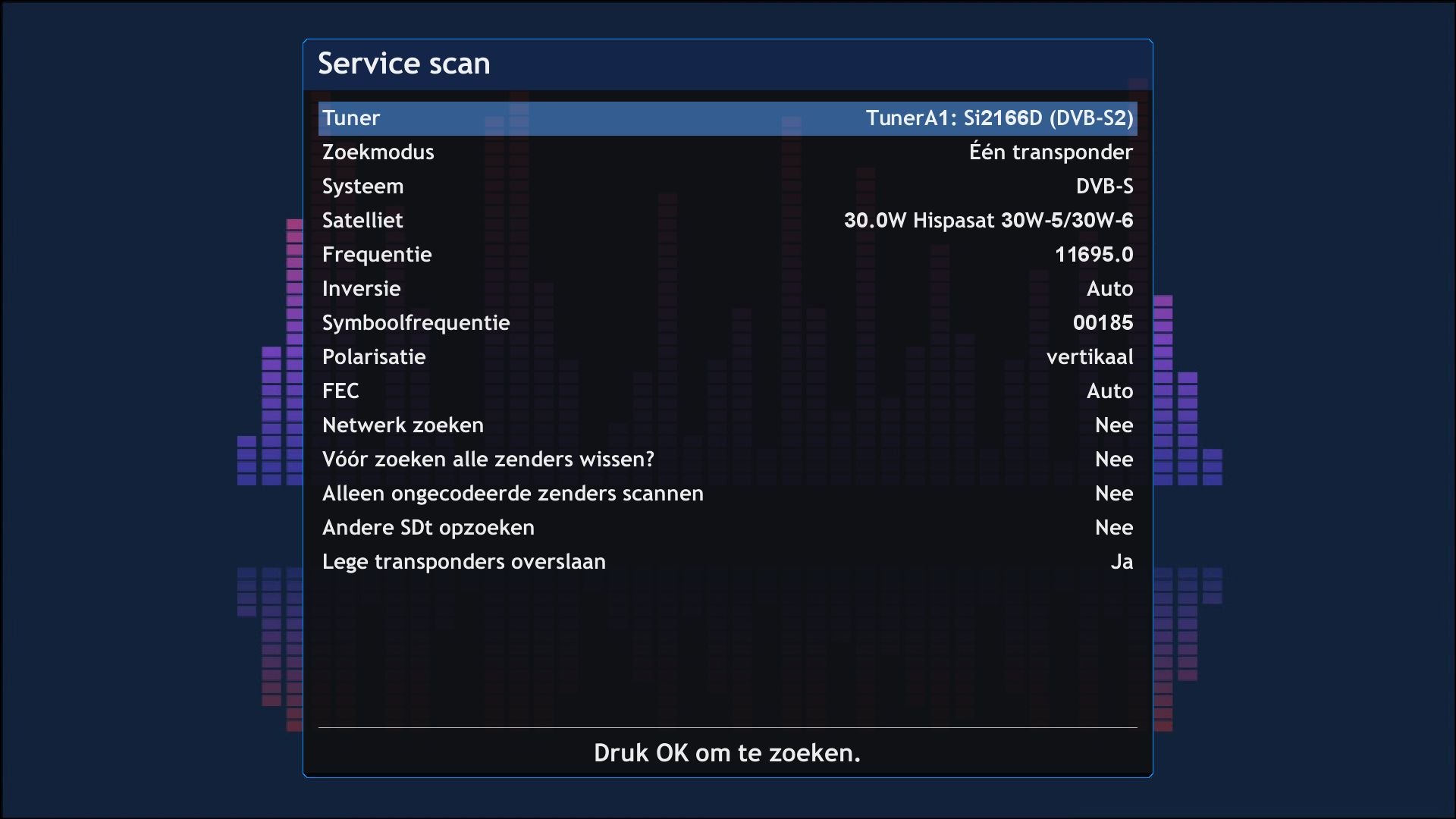Click the Frequentie value 11695.0
The image size is (1456, 819).
tap(1094, 254)
